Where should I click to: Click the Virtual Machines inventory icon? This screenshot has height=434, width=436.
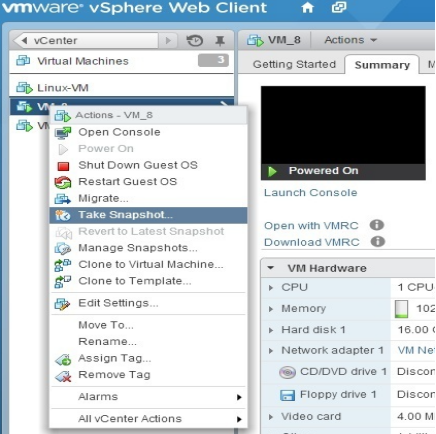point(23,61)
